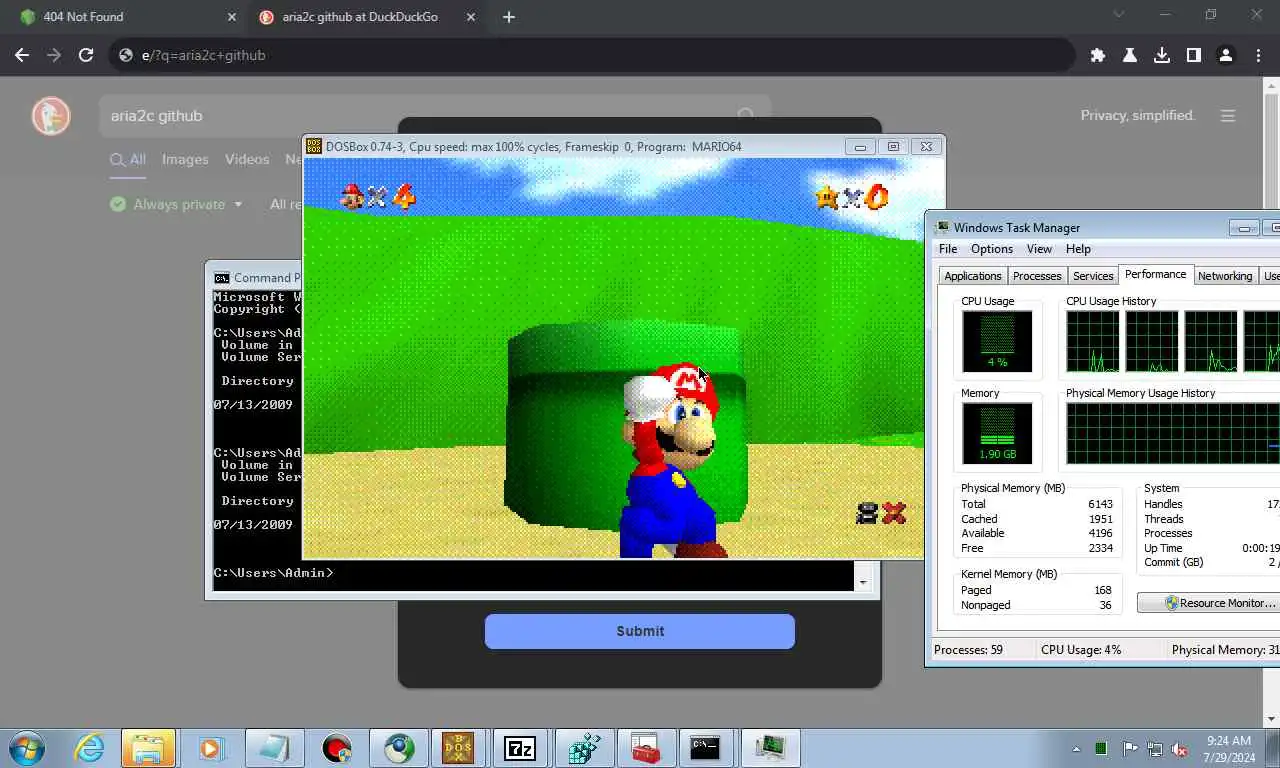Screen dimensions: 1280x768
Task: Launch Internet Explorer from the taskbar
Action: coord(89,748)
